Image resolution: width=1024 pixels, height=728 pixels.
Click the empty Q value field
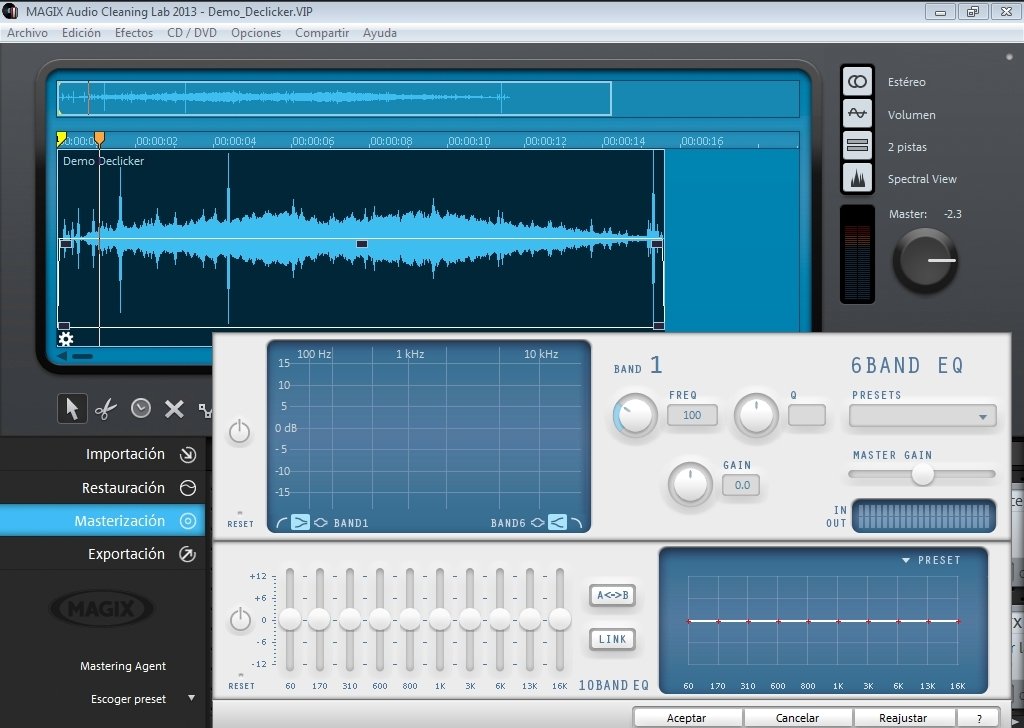pyautogui.click(x=807, y=415)
